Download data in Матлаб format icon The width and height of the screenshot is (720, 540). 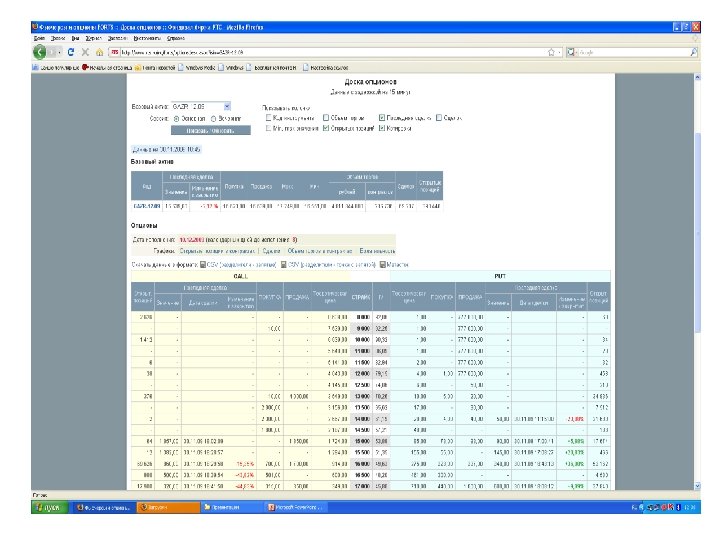(x=383, y=265)
